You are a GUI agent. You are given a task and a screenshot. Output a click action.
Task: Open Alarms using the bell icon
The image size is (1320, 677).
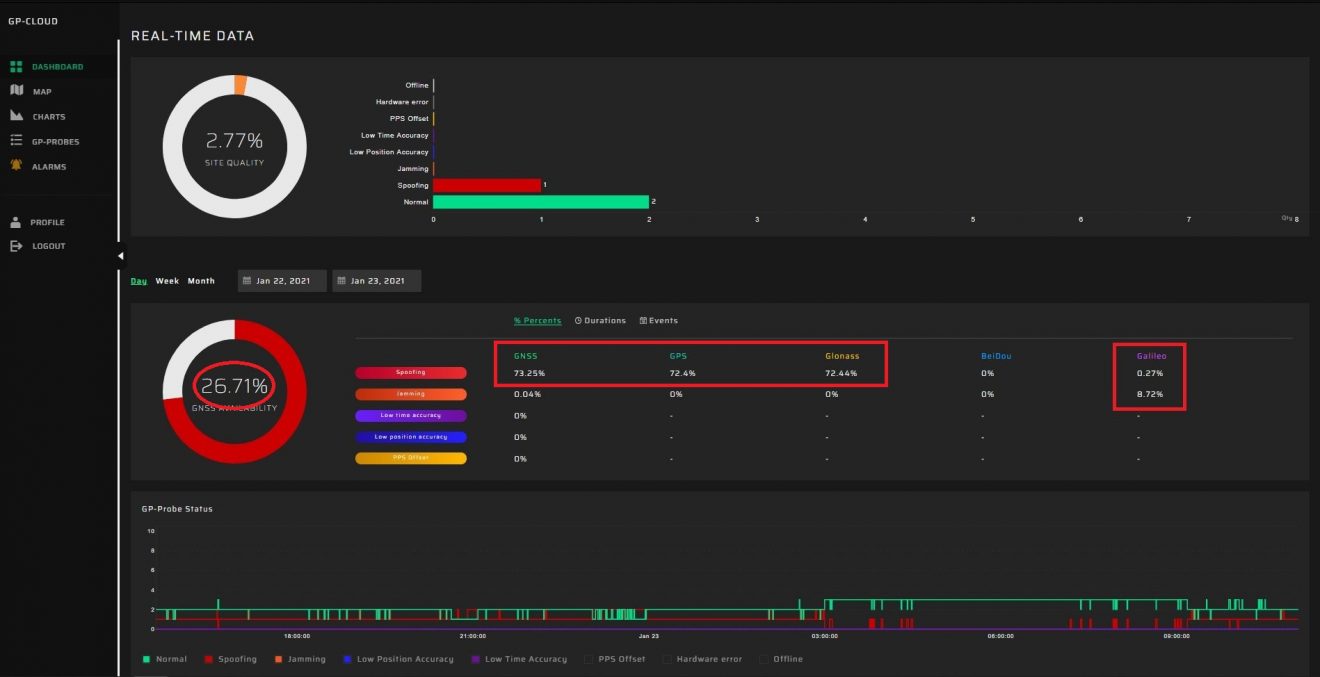click(x=16, y=166)
